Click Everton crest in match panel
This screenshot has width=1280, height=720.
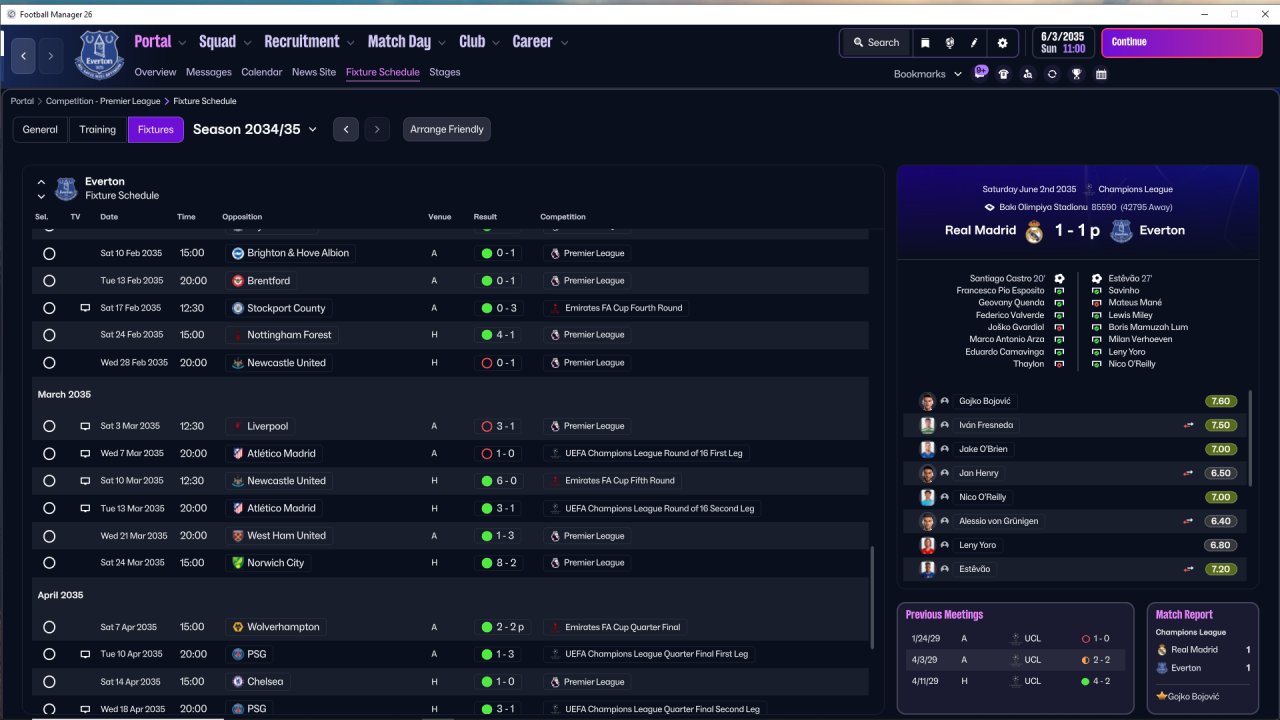1121,231
